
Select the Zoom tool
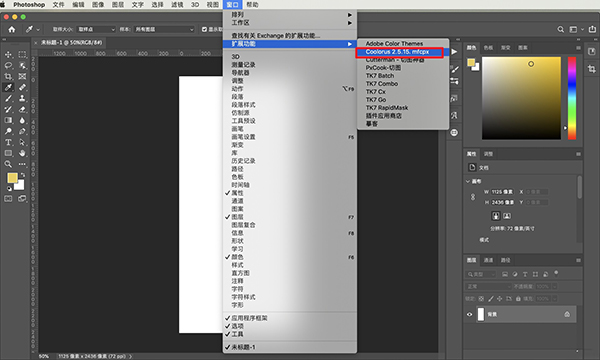click(x=8, y=164)
